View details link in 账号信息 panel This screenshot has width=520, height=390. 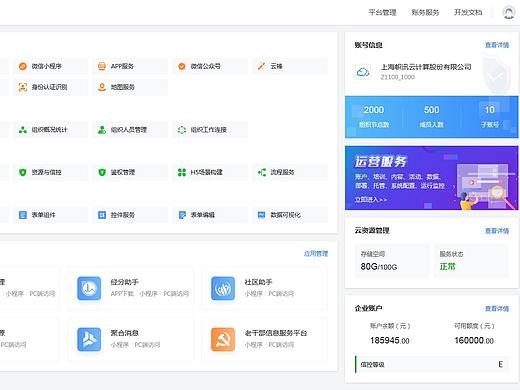[x=497, y=45]
